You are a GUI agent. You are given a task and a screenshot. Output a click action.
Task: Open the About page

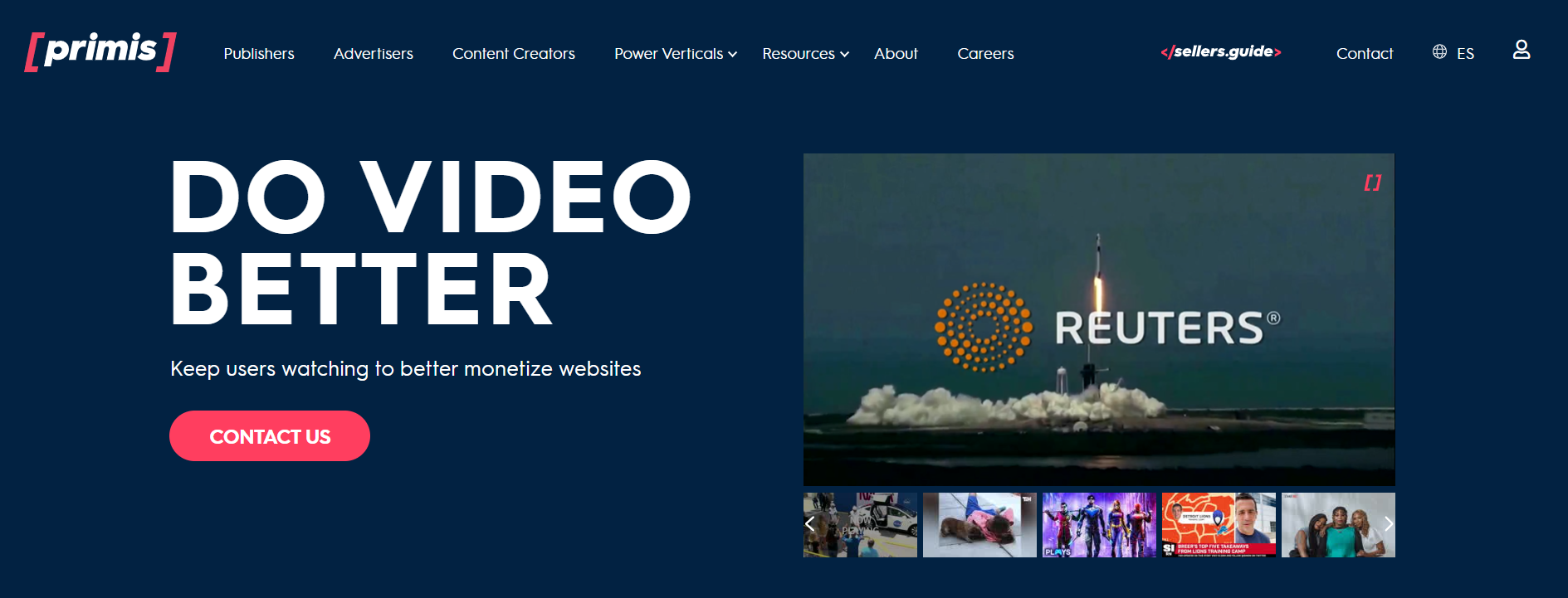tap(896, 54)
